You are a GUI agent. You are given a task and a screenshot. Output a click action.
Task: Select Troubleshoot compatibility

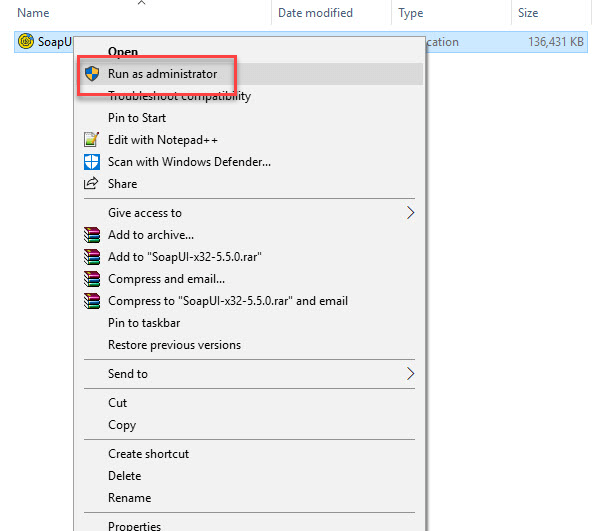coord(179,96)
